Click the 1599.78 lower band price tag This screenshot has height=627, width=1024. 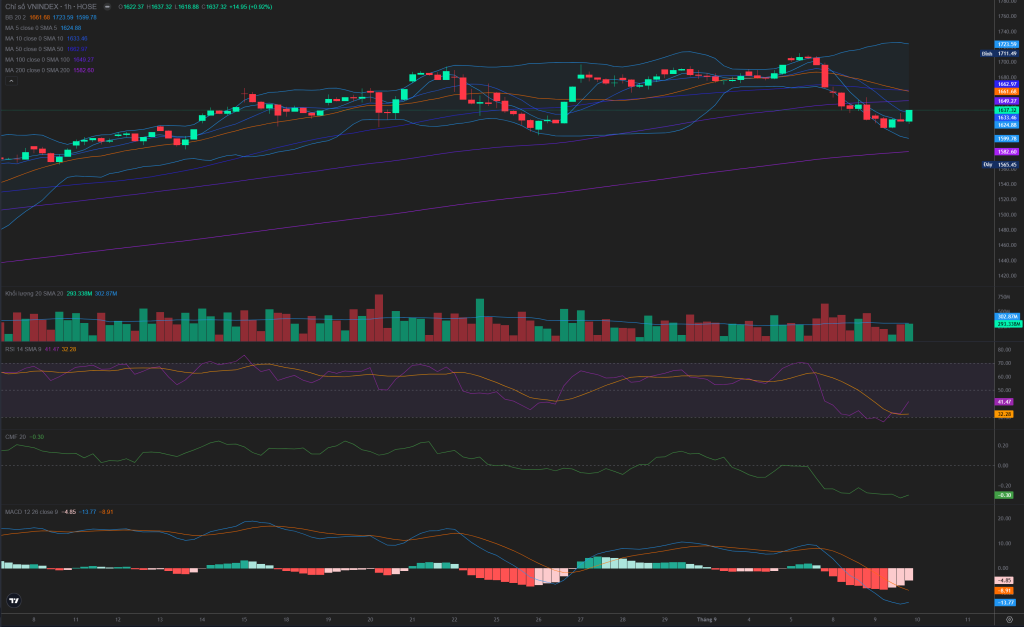(1006, 138)
